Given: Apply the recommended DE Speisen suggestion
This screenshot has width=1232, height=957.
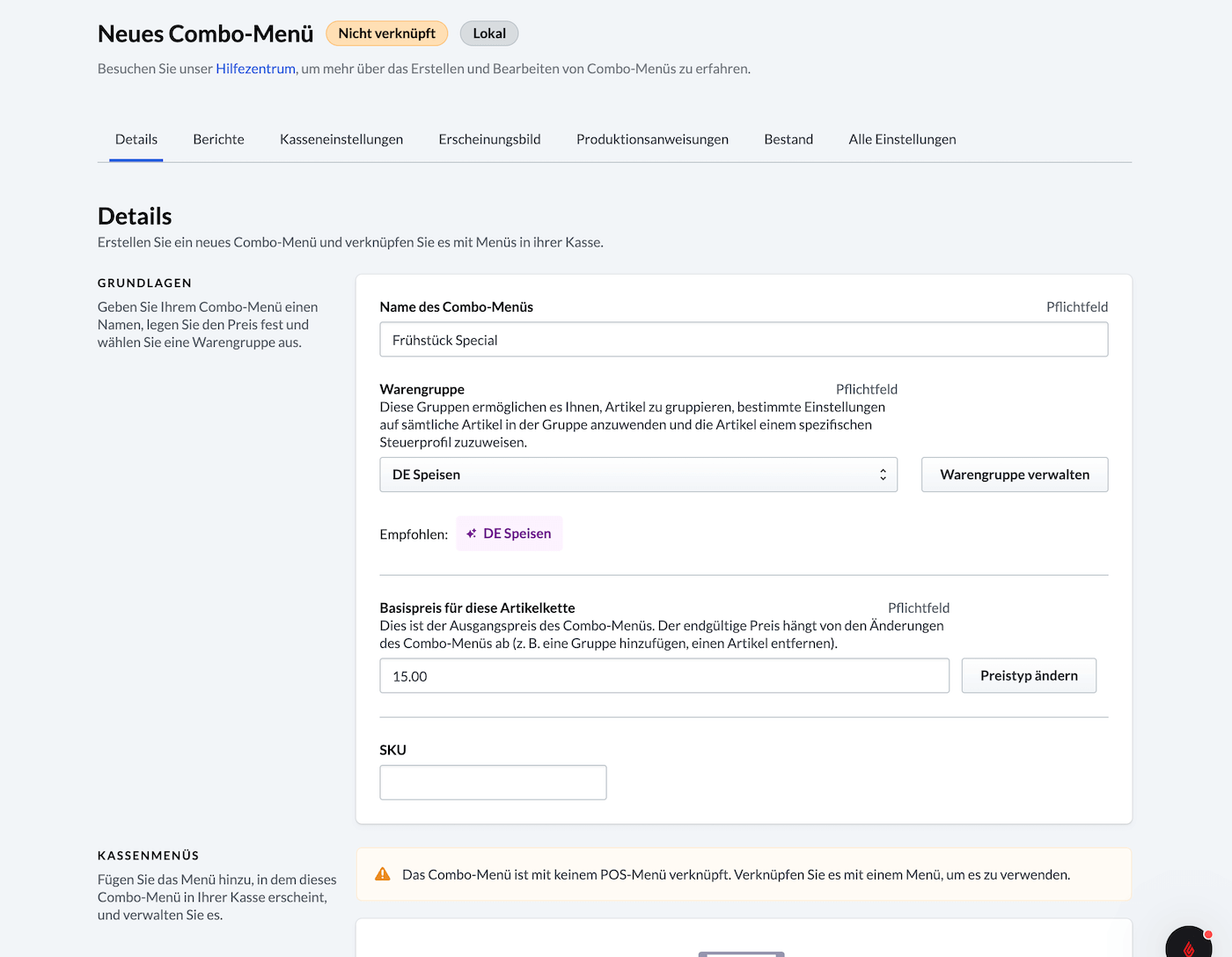Looking at the screenshot, I should (509, 534).
